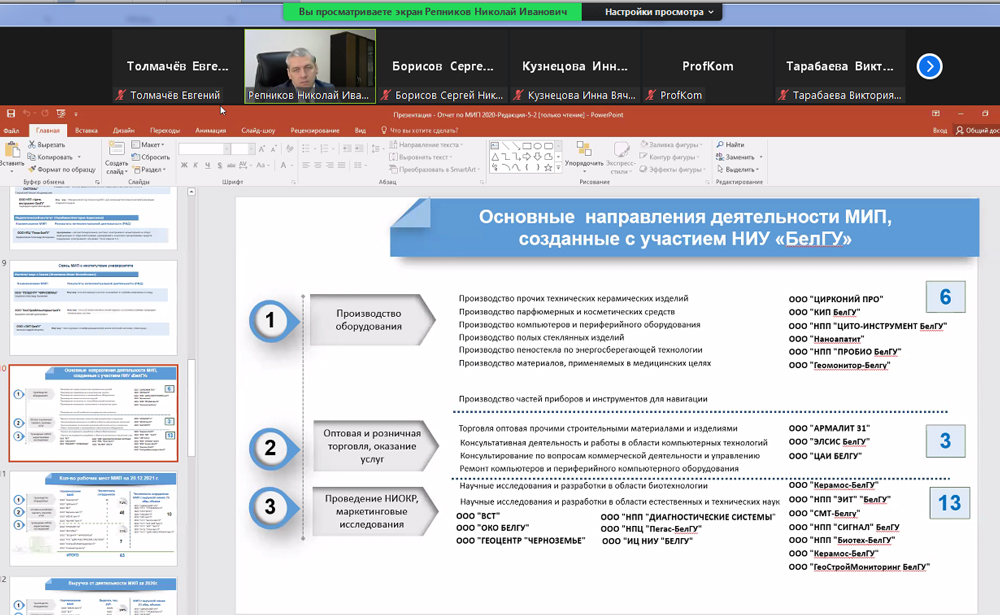The width and height of the screenshot is (1000, 615).
Task: Click the Общий доступ share button
Action: (x=976, y=130)
